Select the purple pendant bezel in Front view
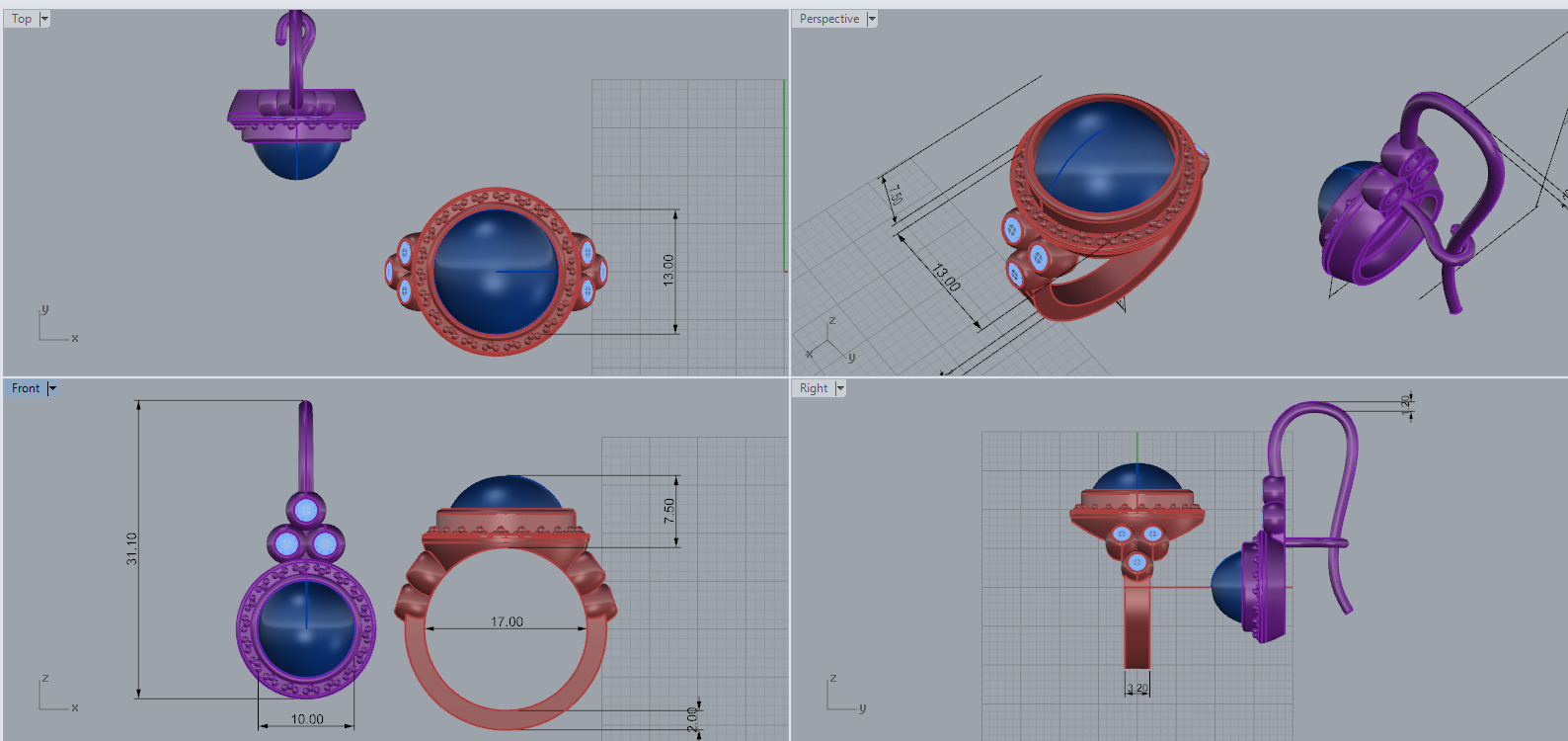This screenshot has width=1568, height=741. tap(306, 628)
